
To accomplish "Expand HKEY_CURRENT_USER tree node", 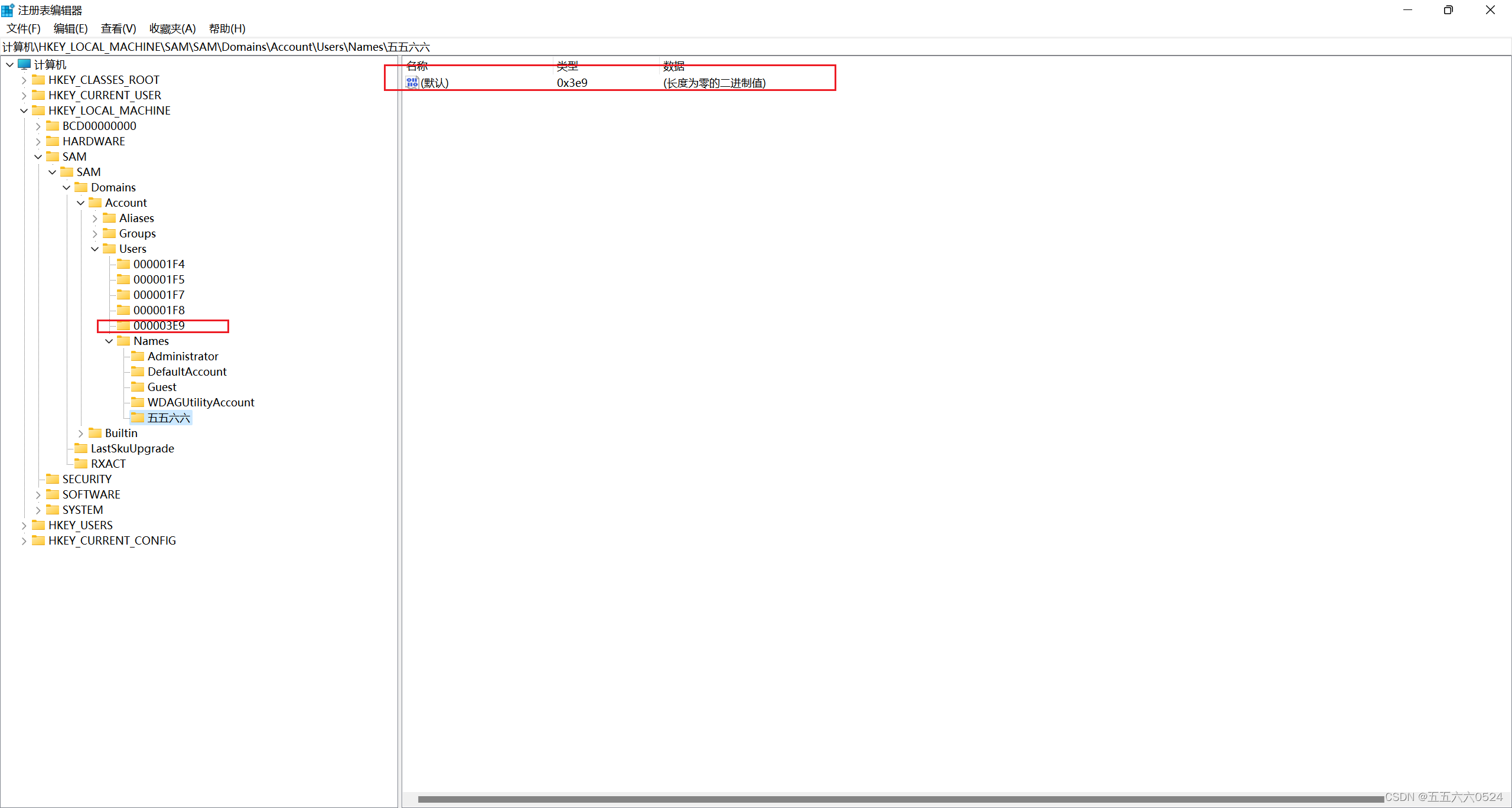I will 22,95.
